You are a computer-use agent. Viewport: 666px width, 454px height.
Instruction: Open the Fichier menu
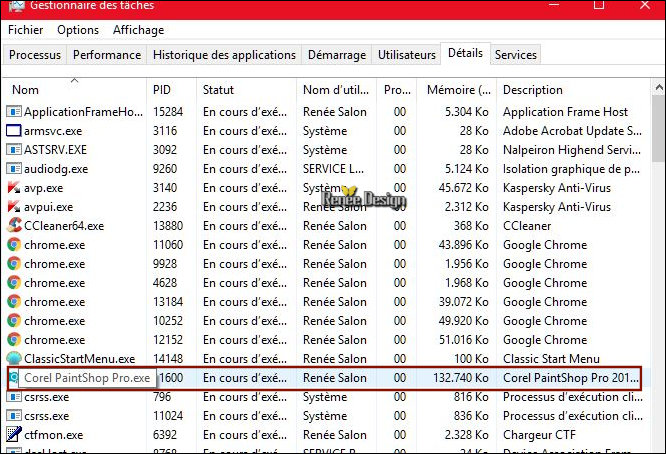click(x=25, y=30)
